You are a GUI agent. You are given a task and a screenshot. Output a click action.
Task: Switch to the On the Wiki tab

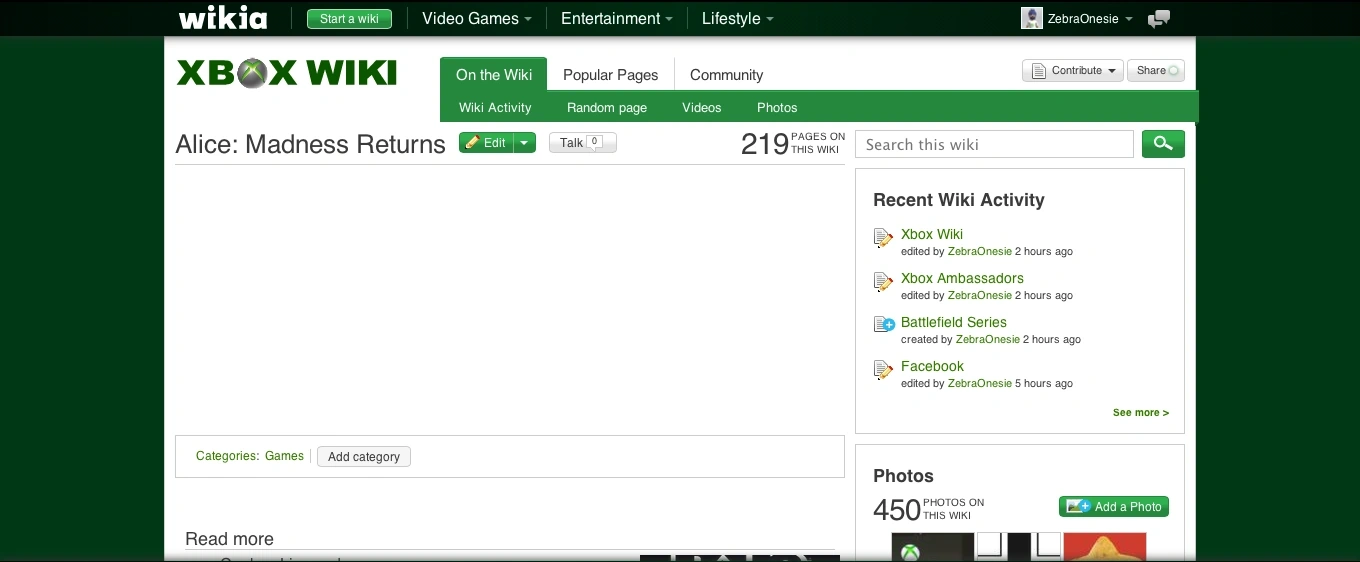[x=494, y=74]
